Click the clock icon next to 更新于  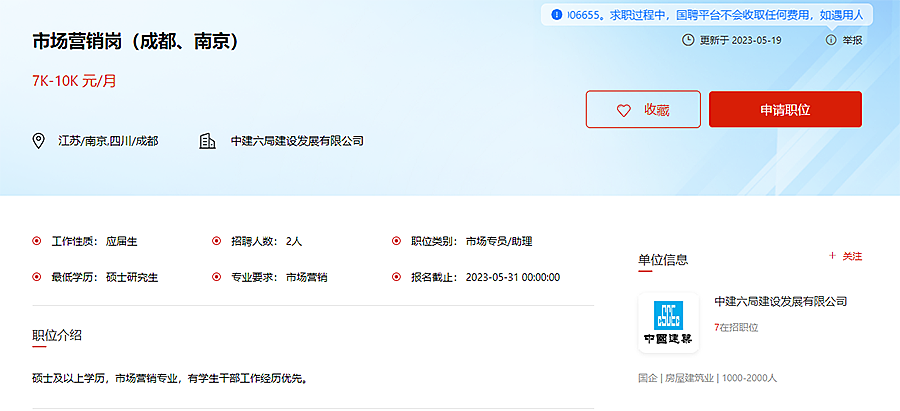click(687, 40)
